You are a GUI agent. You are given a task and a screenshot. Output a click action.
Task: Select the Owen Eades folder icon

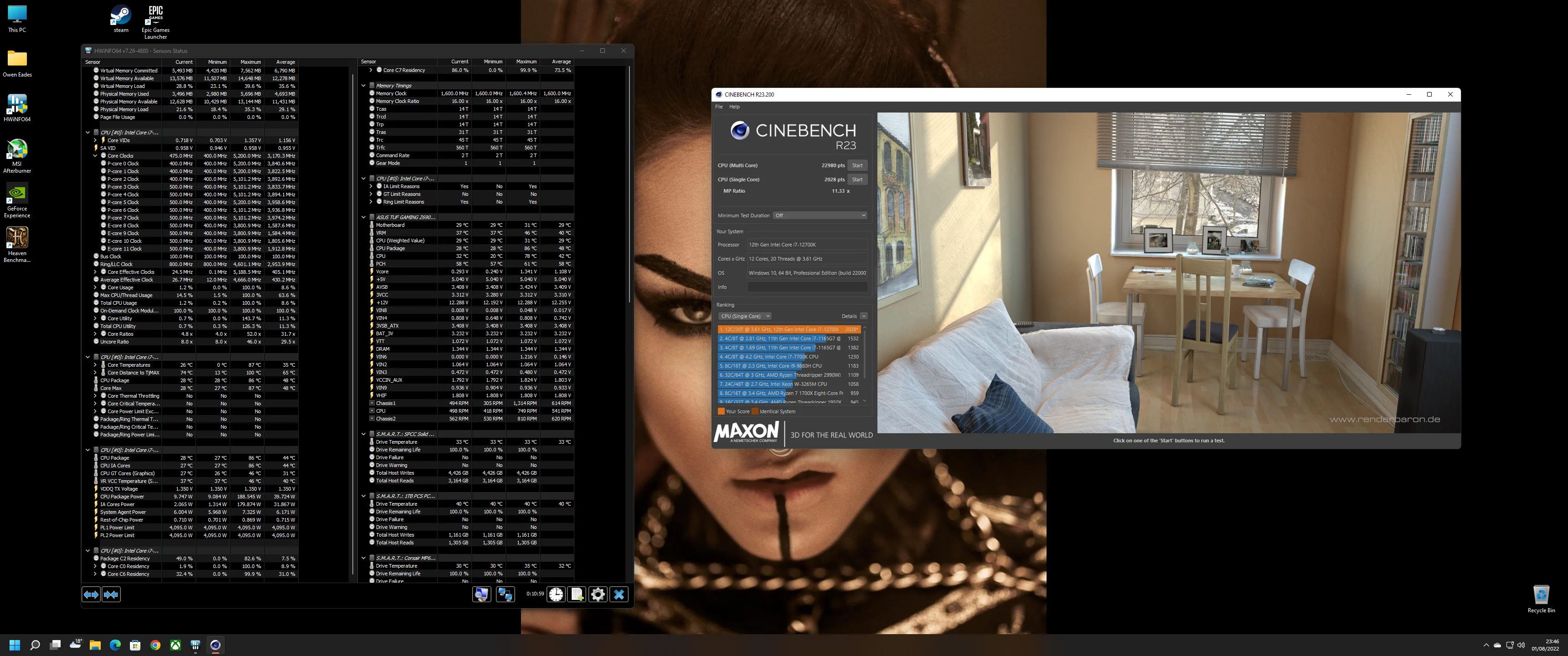pos(17,63)
